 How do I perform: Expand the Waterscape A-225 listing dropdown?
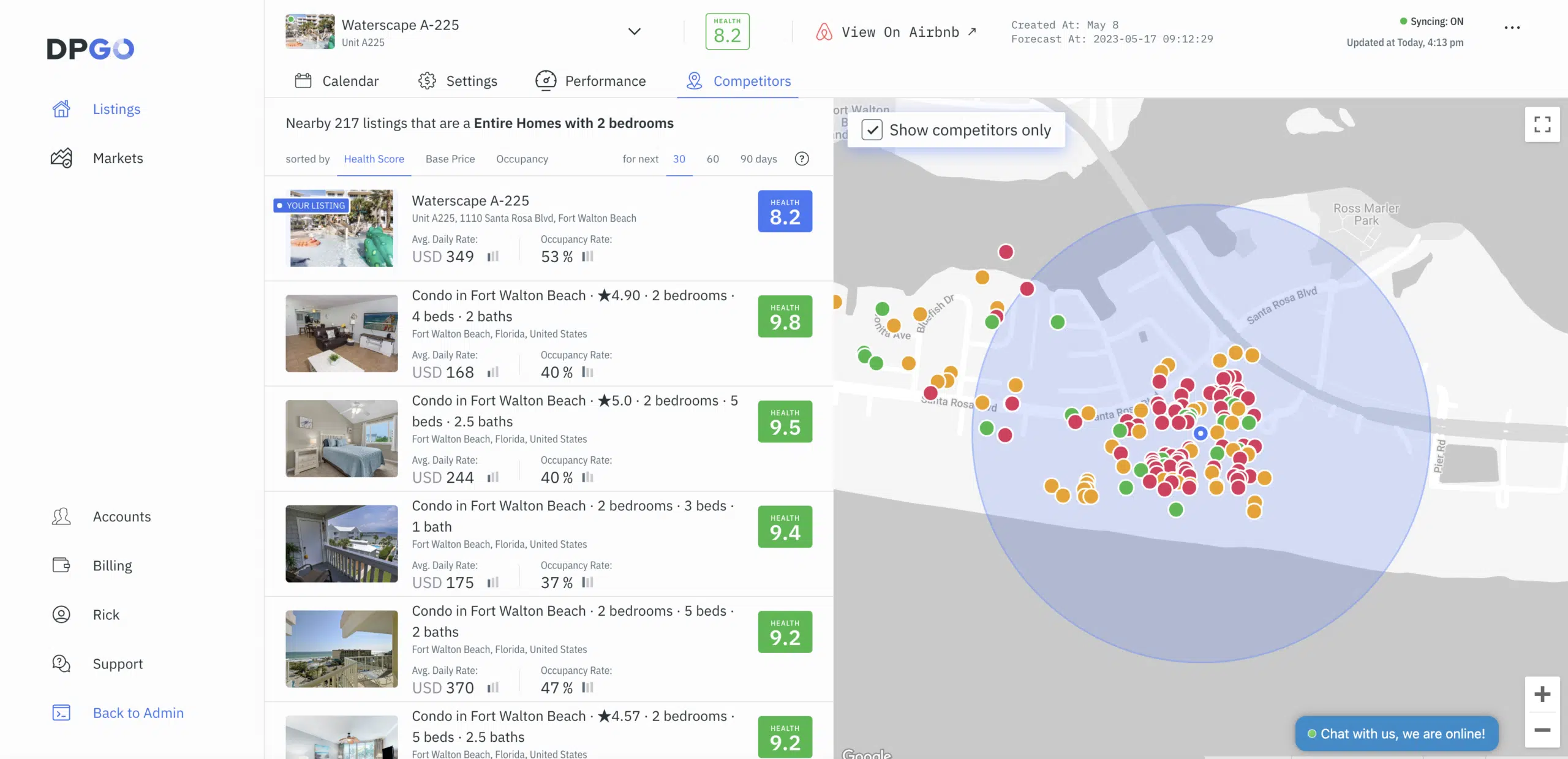634,31
